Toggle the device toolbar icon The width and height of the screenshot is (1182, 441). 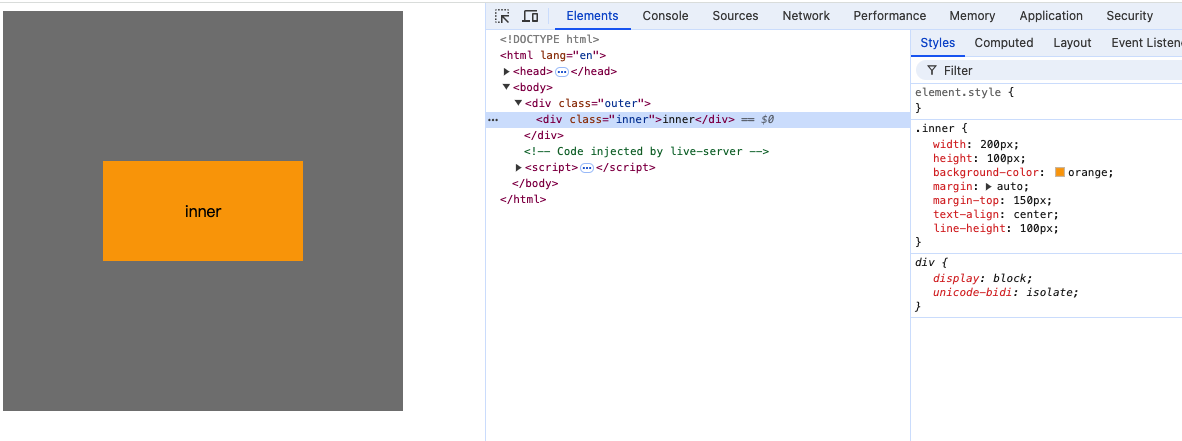coord(530,16)
